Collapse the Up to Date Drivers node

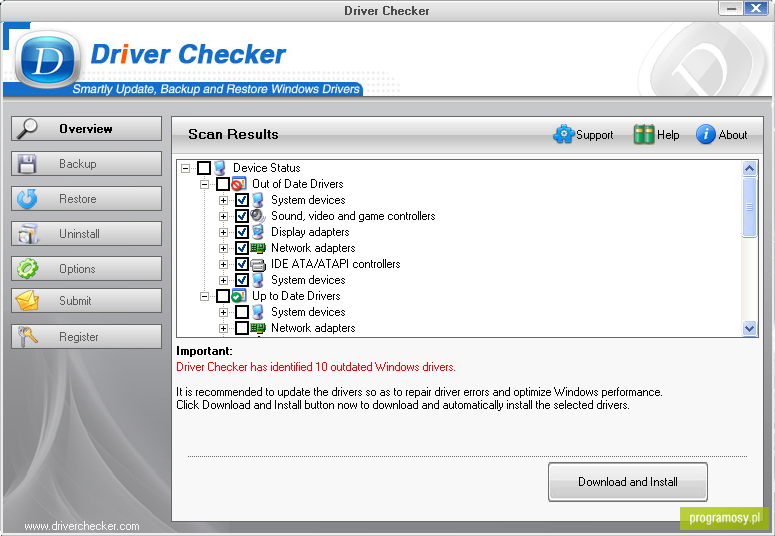click(204, 296)
